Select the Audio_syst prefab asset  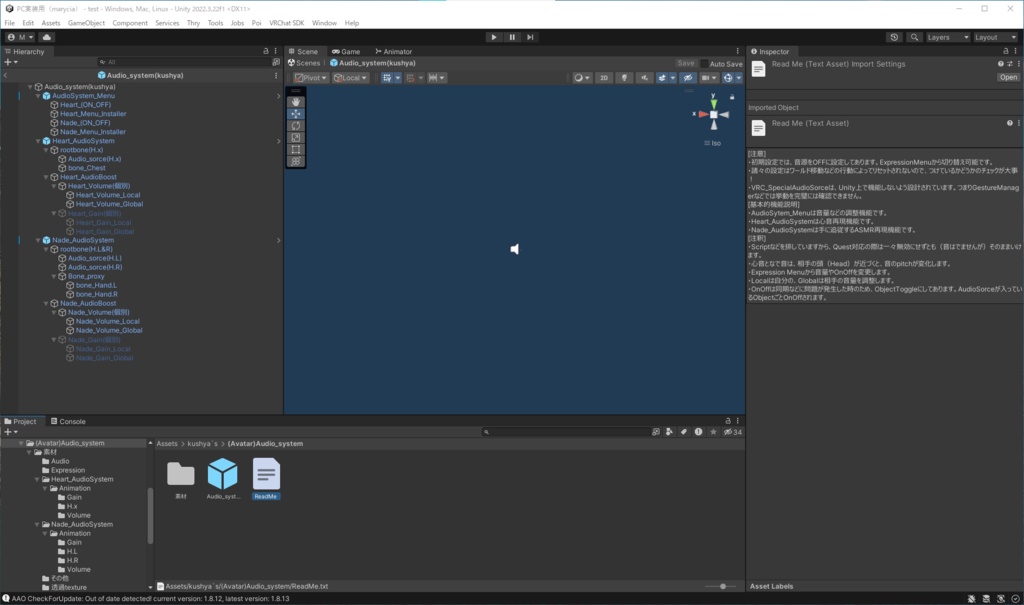point(223,474)
